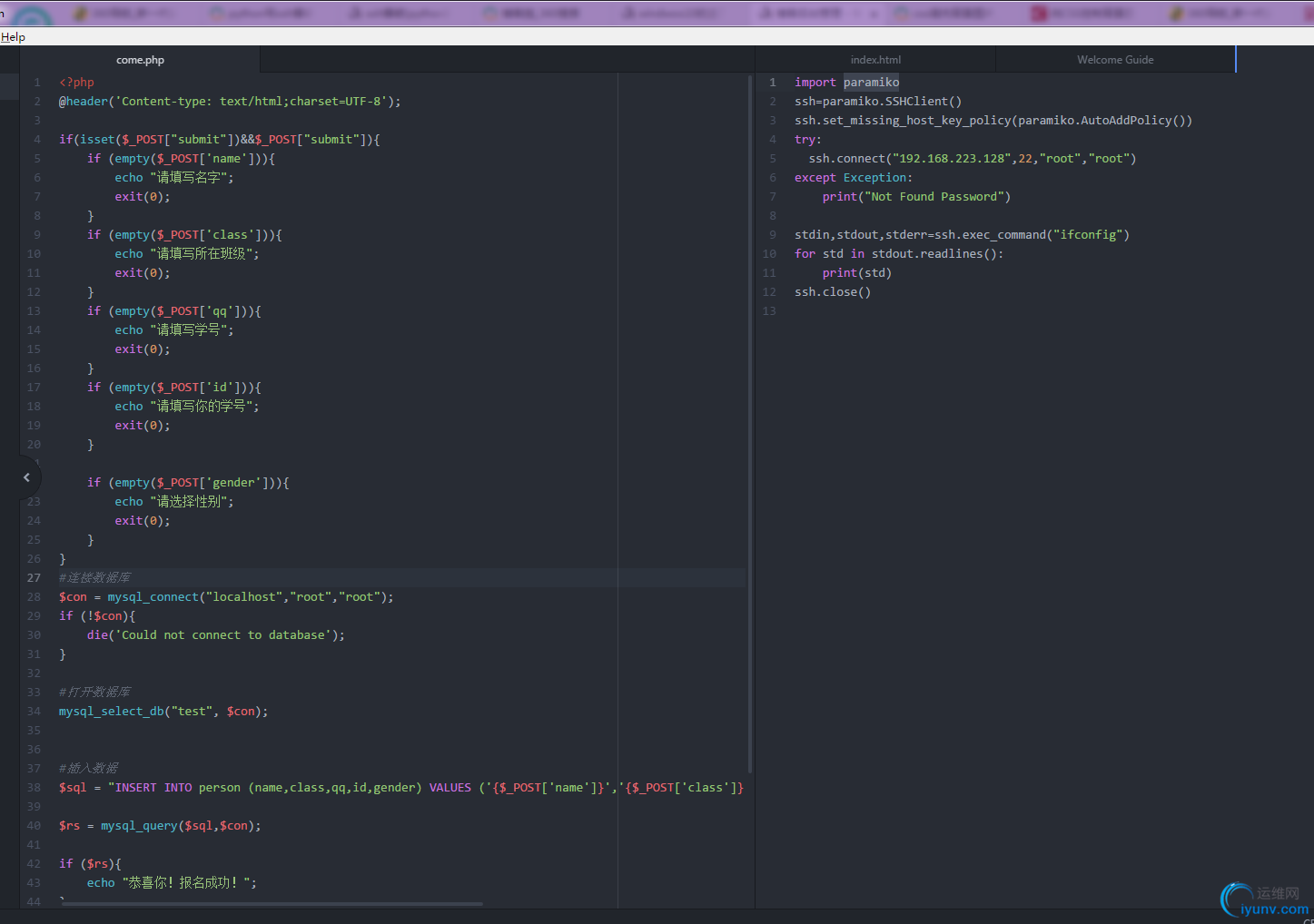Viewport: 1314px width, 924px height.
Task: Click the 'try:' line in the Python code
Action: point(808,140)
